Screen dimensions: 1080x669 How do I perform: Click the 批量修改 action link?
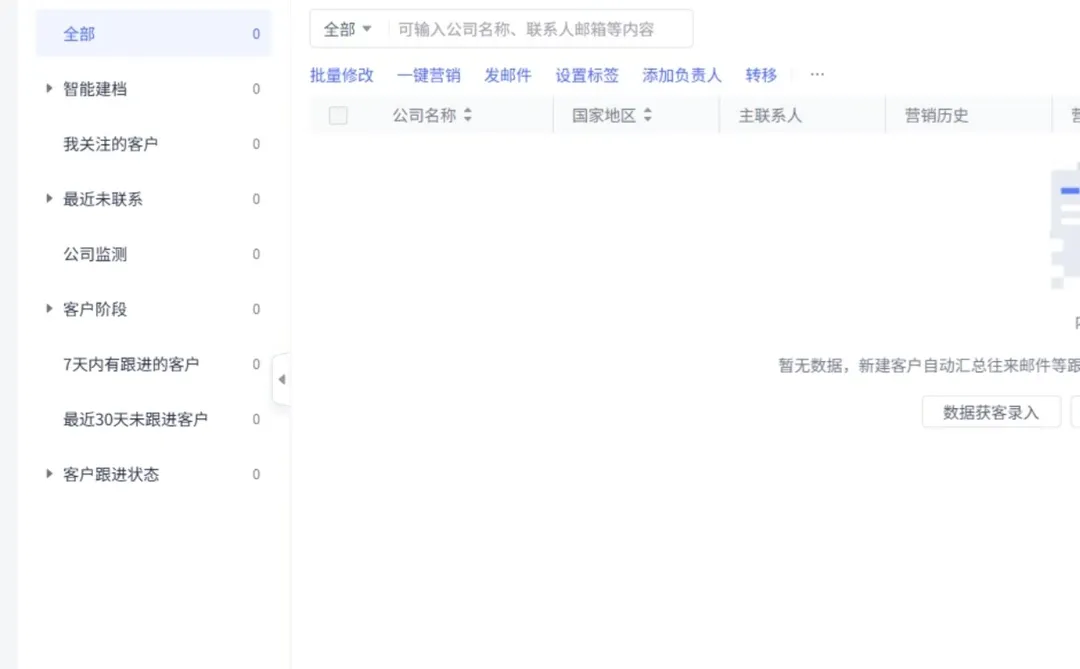pos(343,74)
